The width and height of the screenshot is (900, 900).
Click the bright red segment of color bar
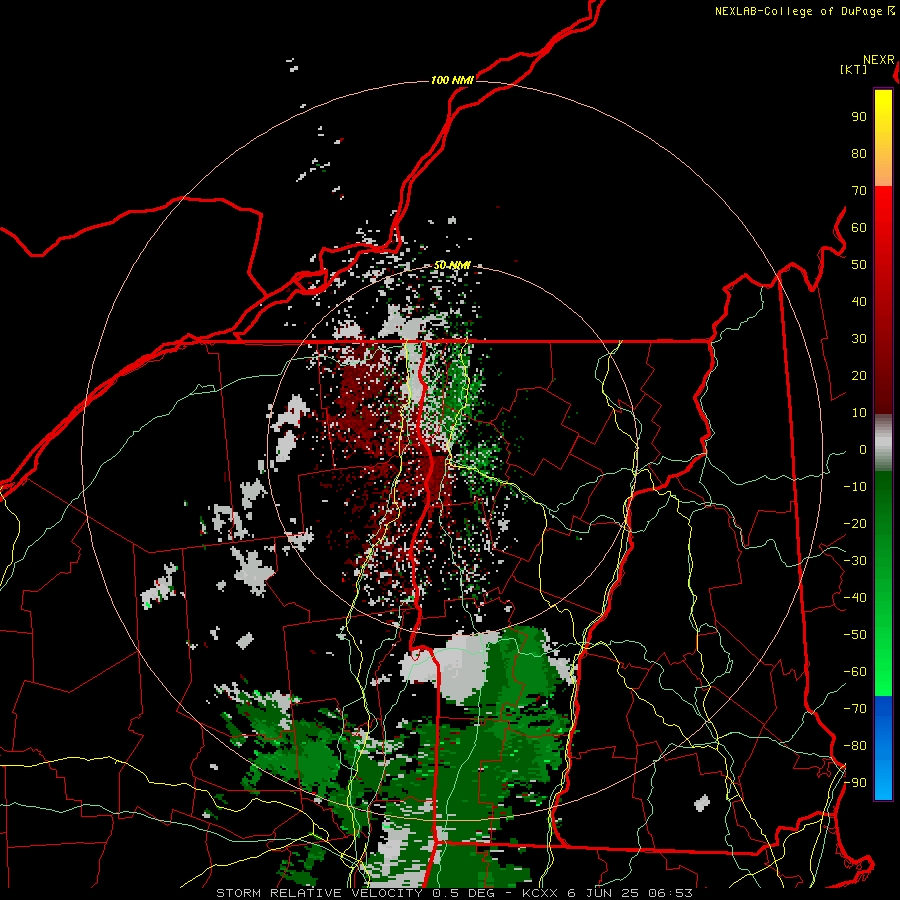[883, 298]
